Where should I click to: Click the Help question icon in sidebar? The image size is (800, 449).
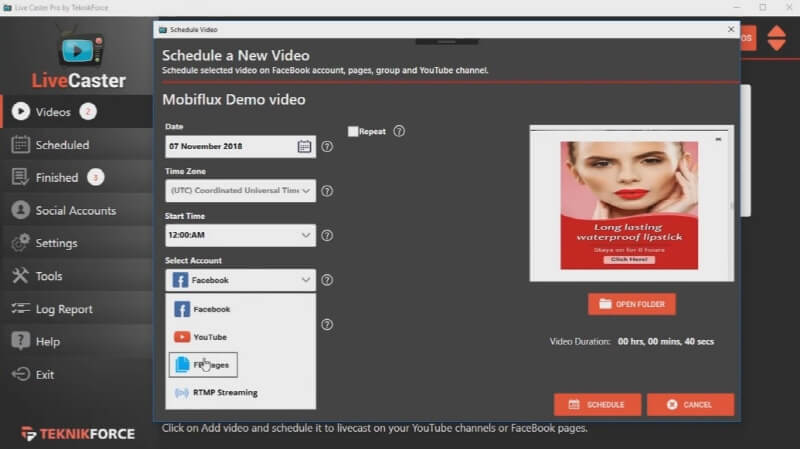tap(20, 340)
